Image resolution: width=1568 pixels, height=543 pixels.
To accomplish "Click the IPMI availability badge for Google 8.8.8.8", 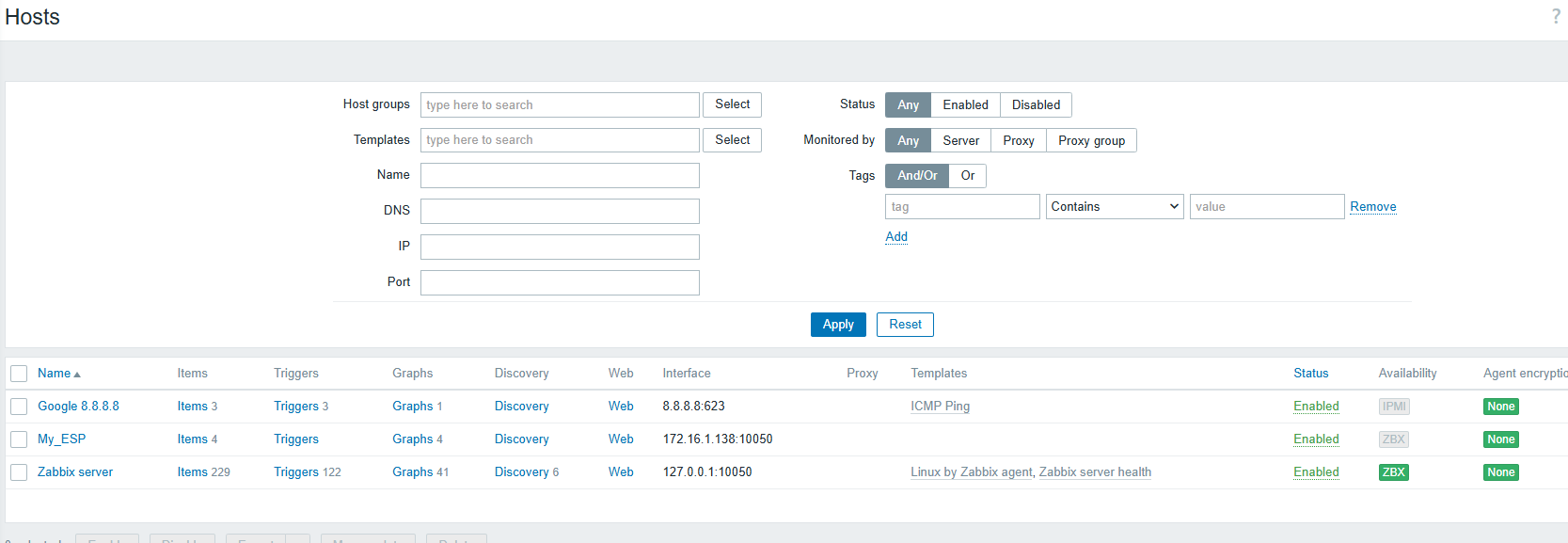I will [x=1393, y=407].
